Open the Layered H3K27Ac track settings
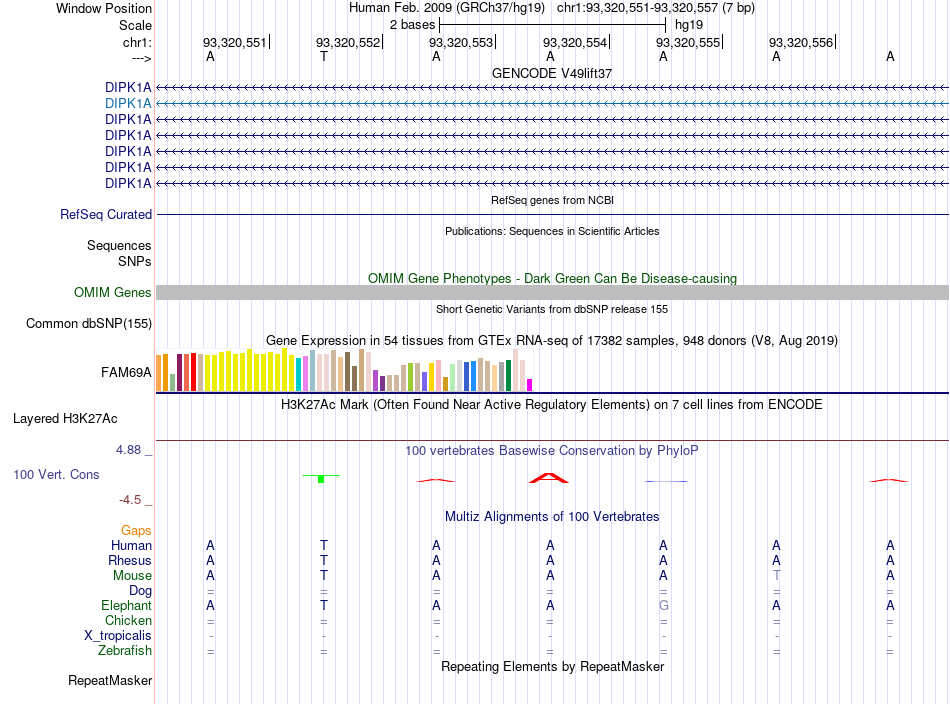The image size is (950, 704). point(65,419)
